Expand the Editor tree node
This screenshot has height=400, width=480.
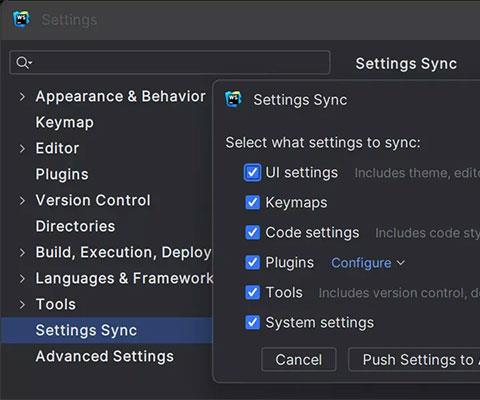(22, 149)
